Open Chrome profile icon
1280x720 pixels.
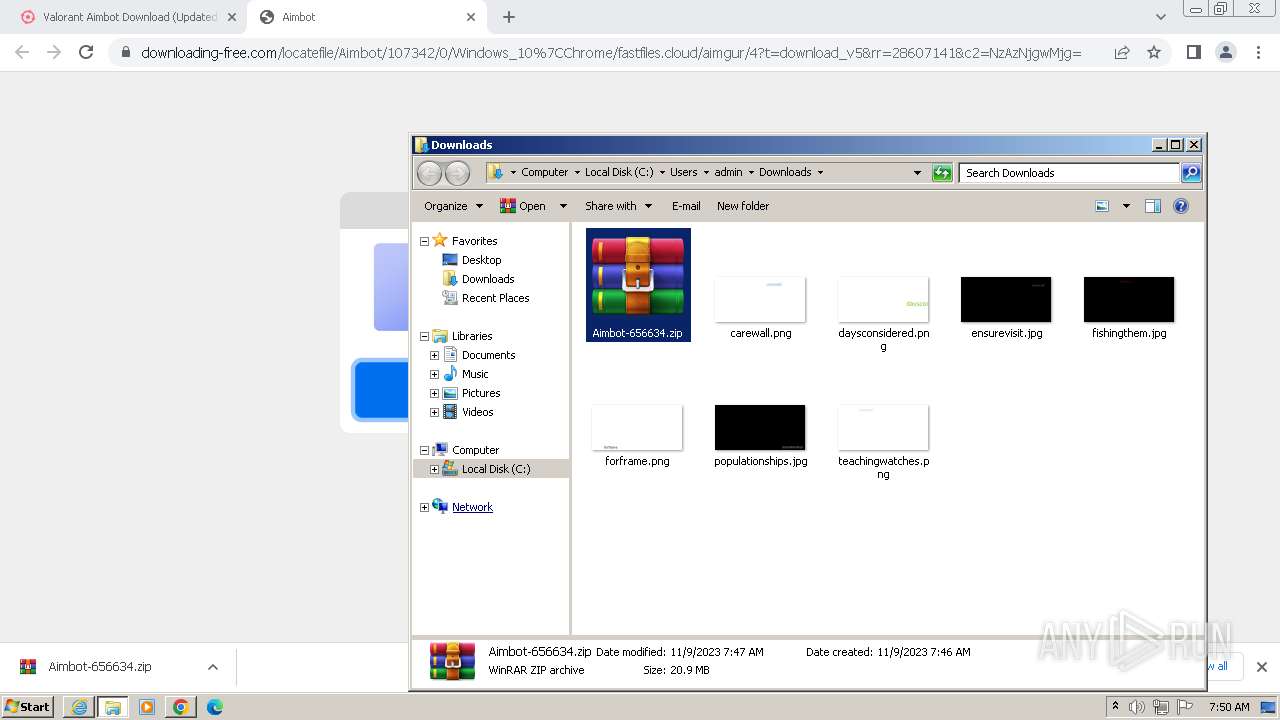pyautogui.click(x=1226, y=52)
